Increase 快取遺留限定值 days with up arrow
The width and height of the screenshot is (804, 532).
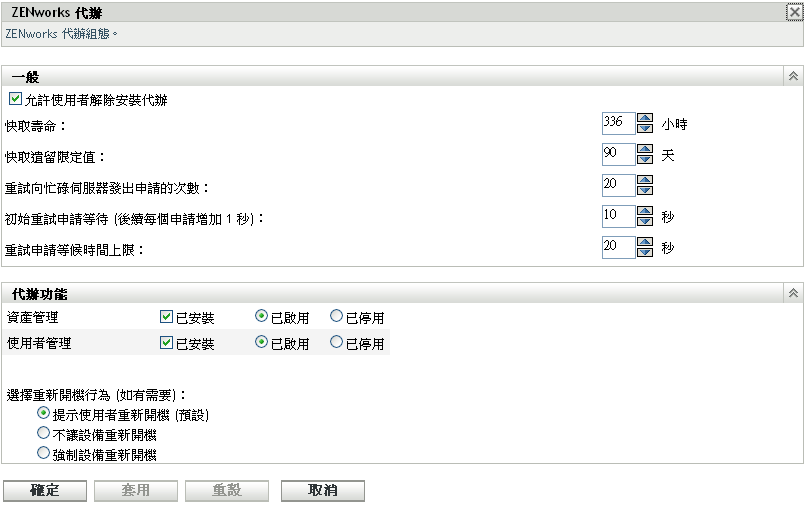pos(645,149)
